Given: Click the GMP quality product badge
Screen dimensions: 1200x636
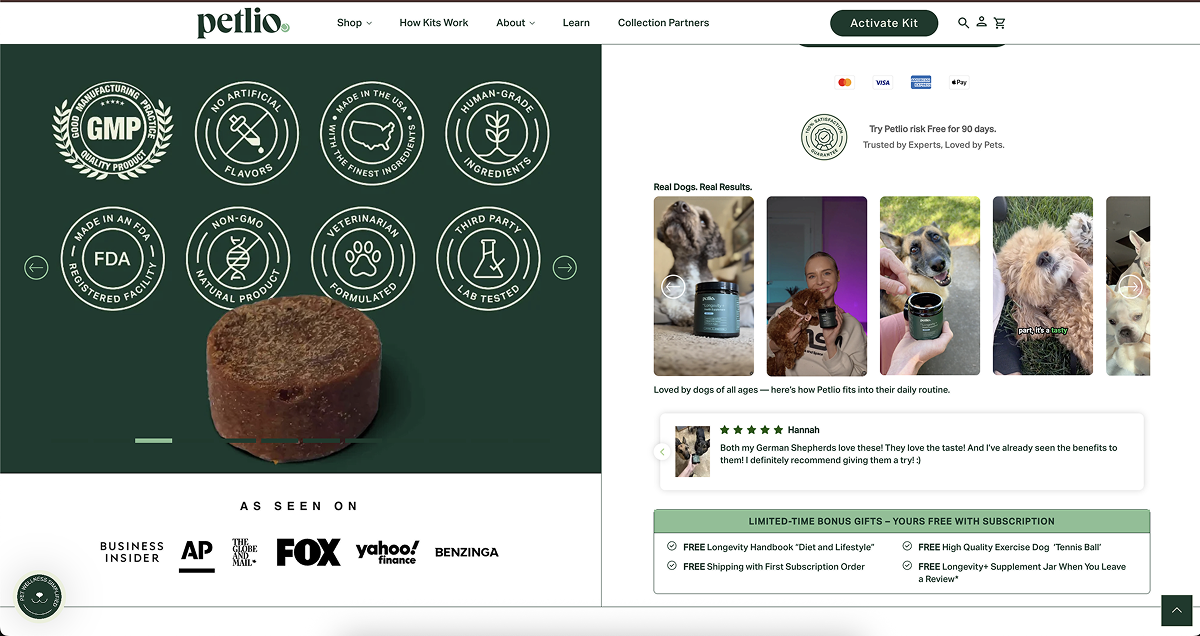Looking at the screenshot, I should click(x=112, y=131).
